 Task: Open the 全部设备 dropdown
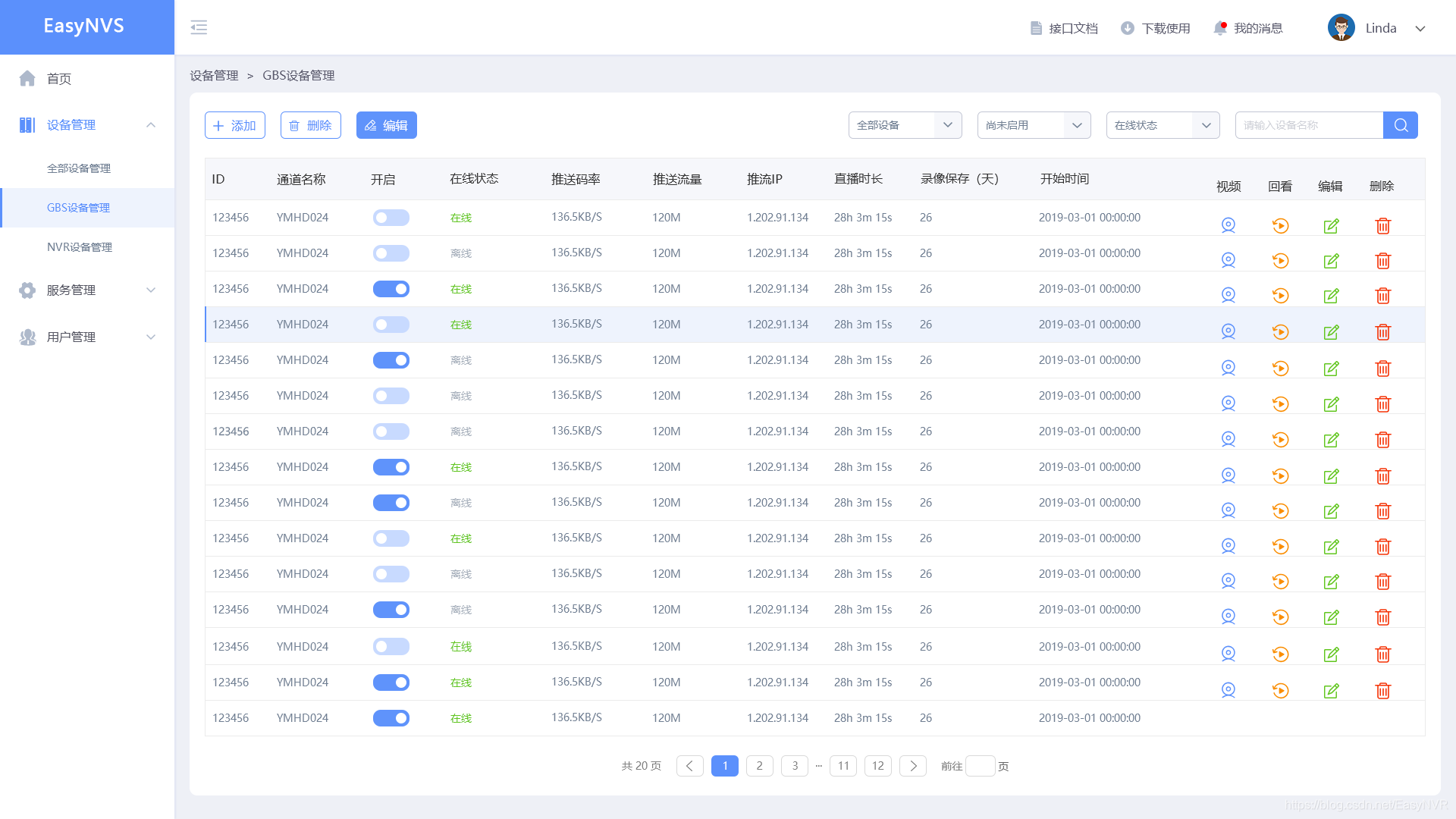[x=905, y=125]
